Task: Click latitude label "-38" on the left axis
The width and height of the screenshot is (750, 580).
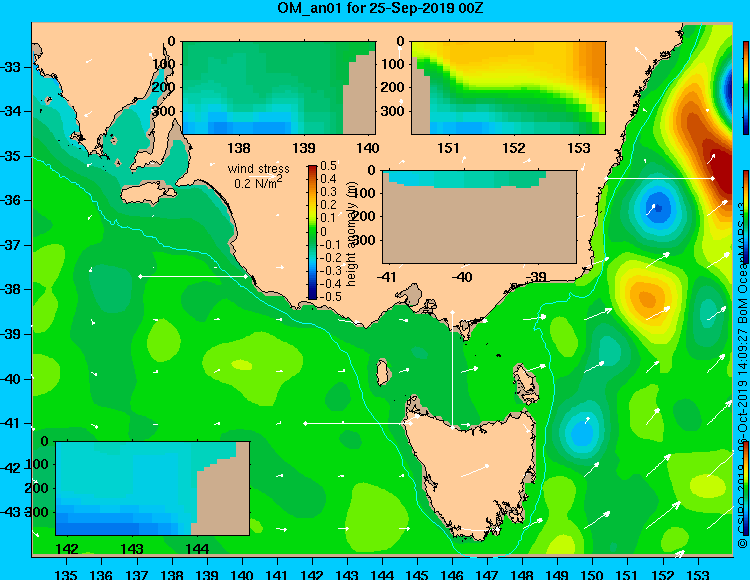Action: tap(11, 290)
